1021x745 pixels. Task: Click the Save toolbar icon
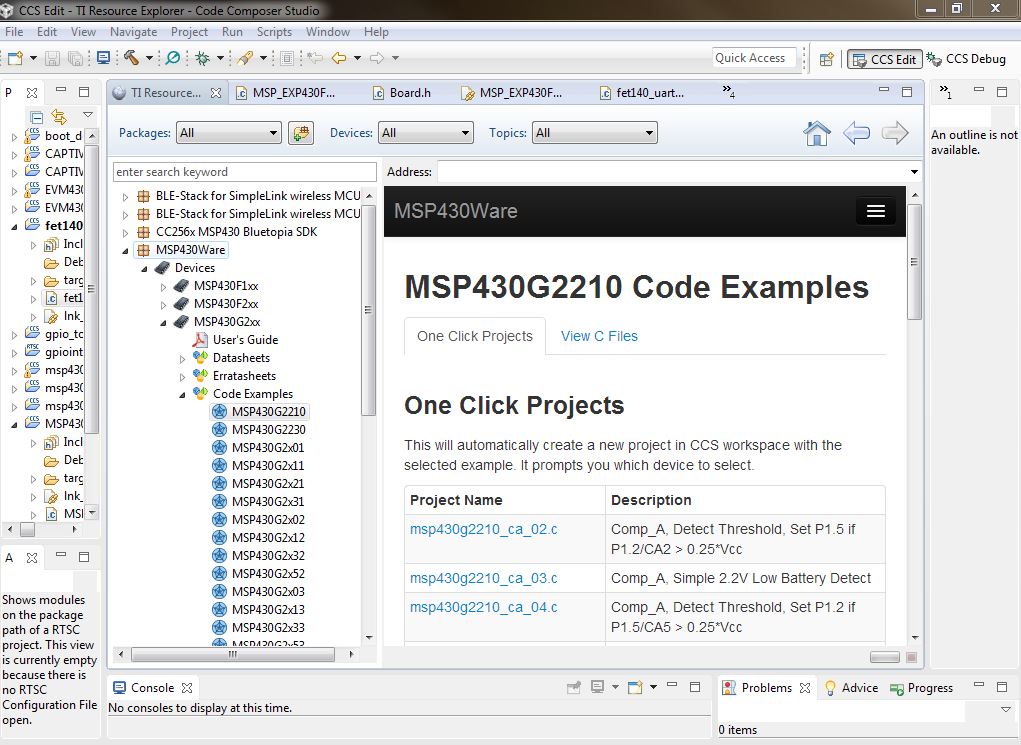click(x=52, y=58)
